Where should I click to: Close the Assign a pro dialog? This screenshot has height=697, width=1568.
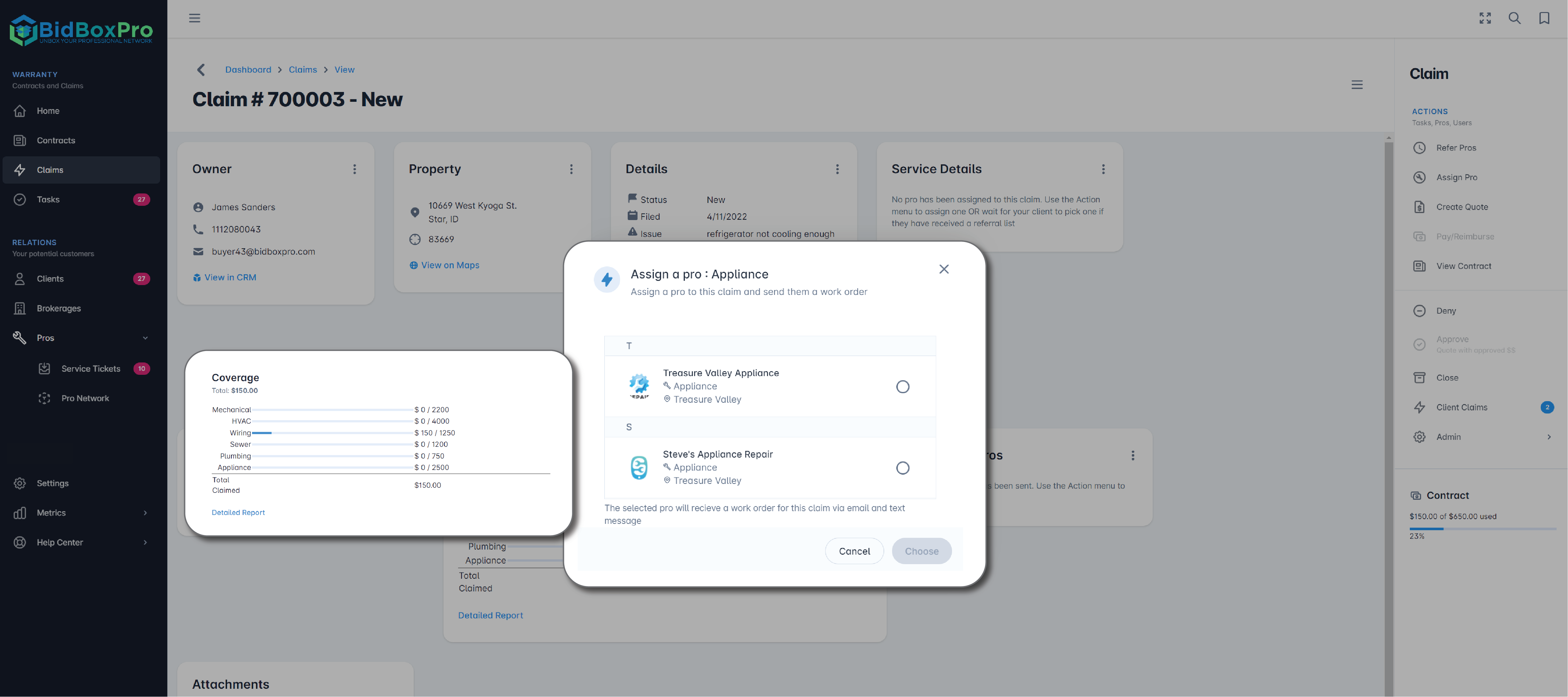[943, 269]
